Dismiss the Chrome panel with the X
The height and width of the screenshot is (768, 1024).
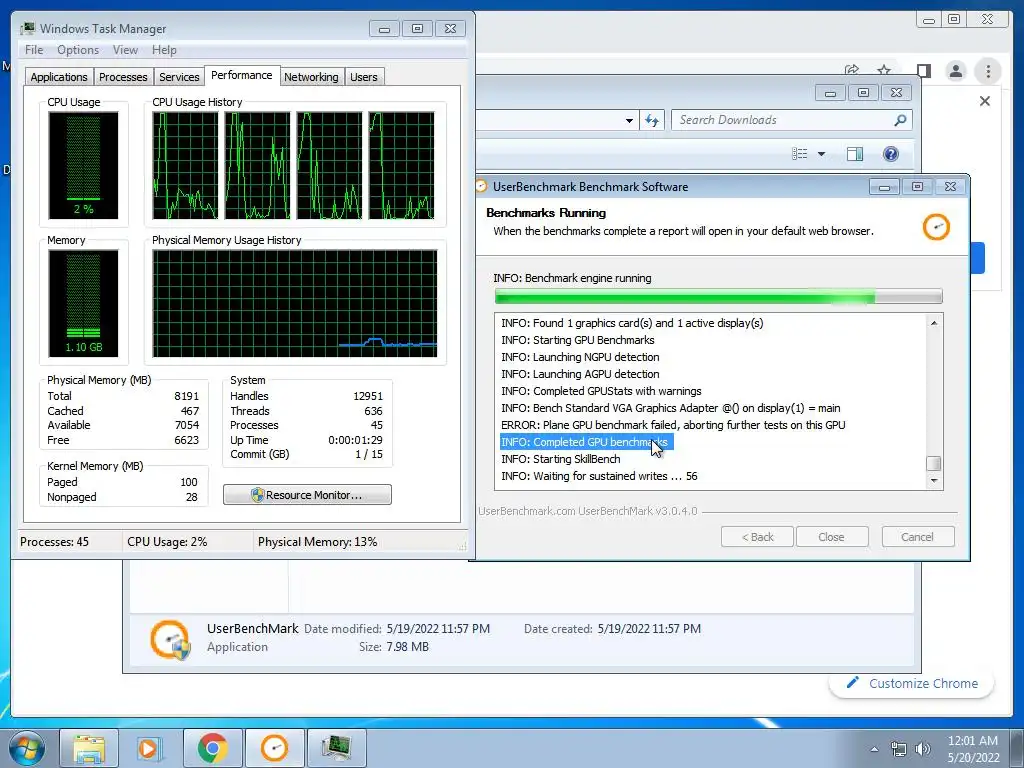coord(985,101)
